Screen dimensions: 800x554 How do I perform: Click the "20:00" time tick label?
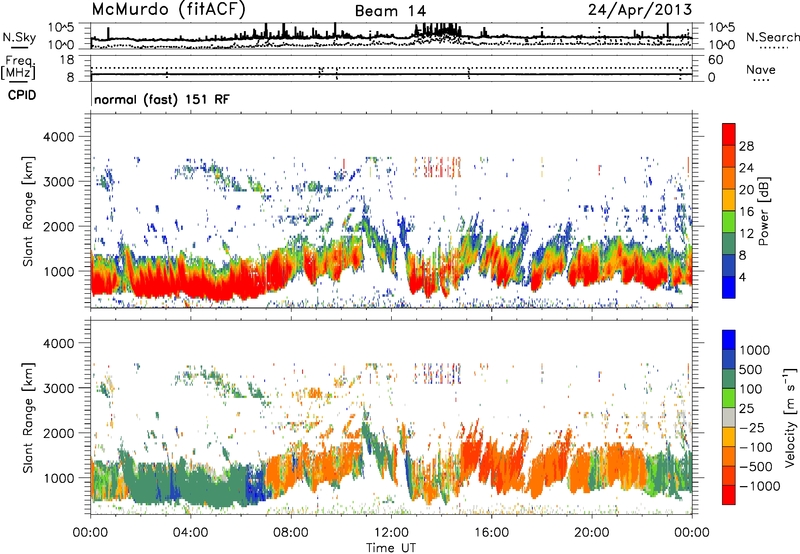click(x=591, y=533)
